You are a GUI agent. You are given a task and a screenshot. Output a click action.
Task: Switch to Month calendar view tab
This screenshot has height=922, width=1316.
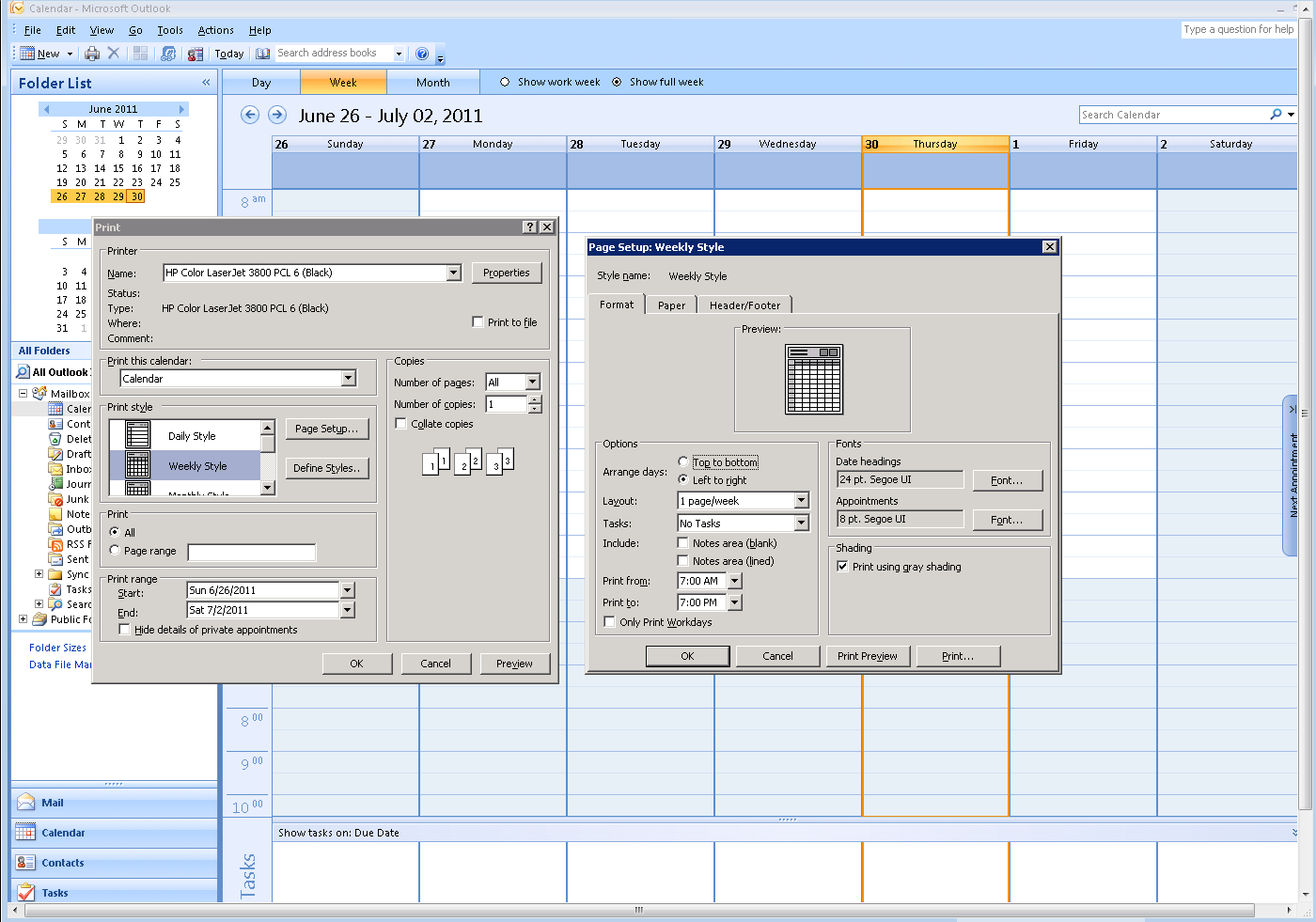pyautogui.click(x=432, y=83)
